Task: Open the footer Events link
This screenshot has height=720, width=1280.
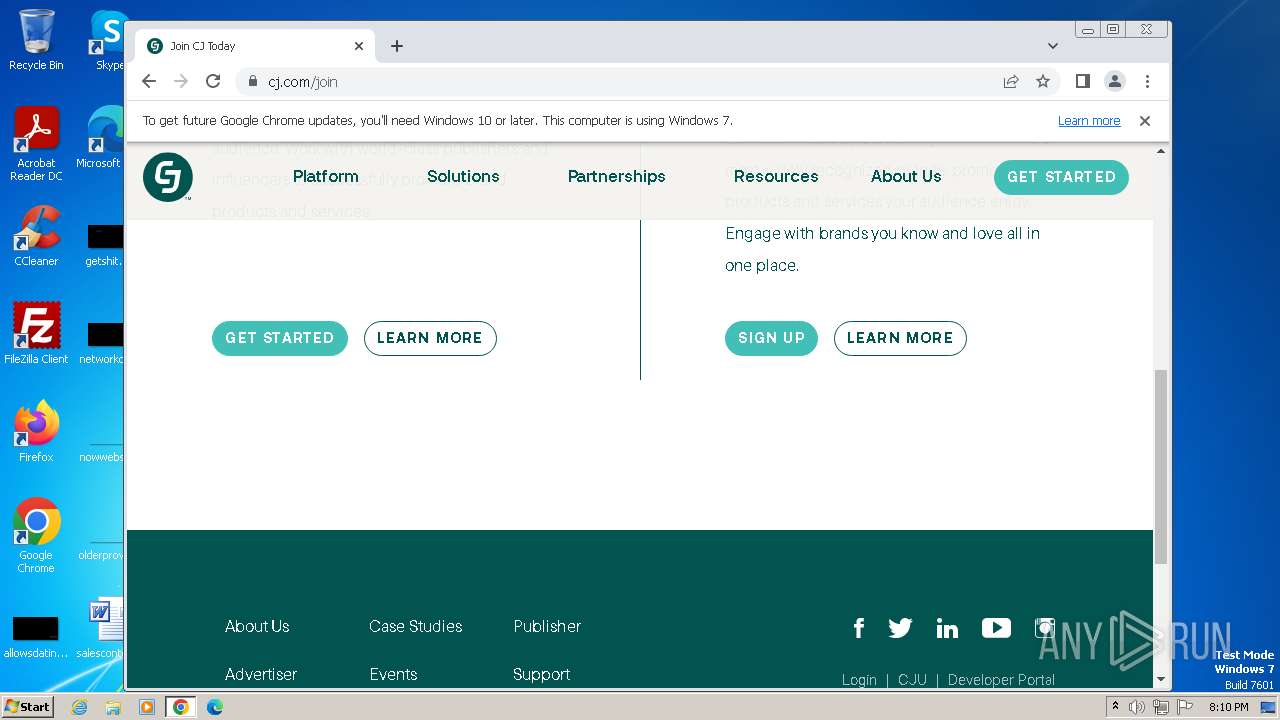Action: pos(393,674)
